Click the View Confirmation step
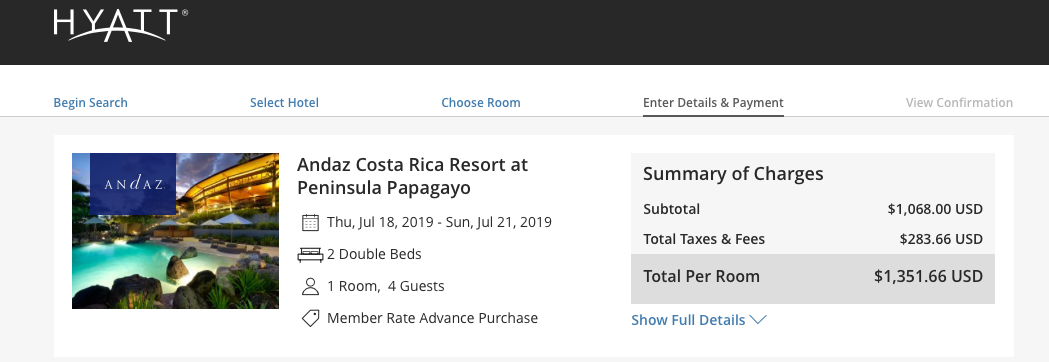The width and height of the screenshot is (1049, 362). pyautogui.click(x=959, y=102)
